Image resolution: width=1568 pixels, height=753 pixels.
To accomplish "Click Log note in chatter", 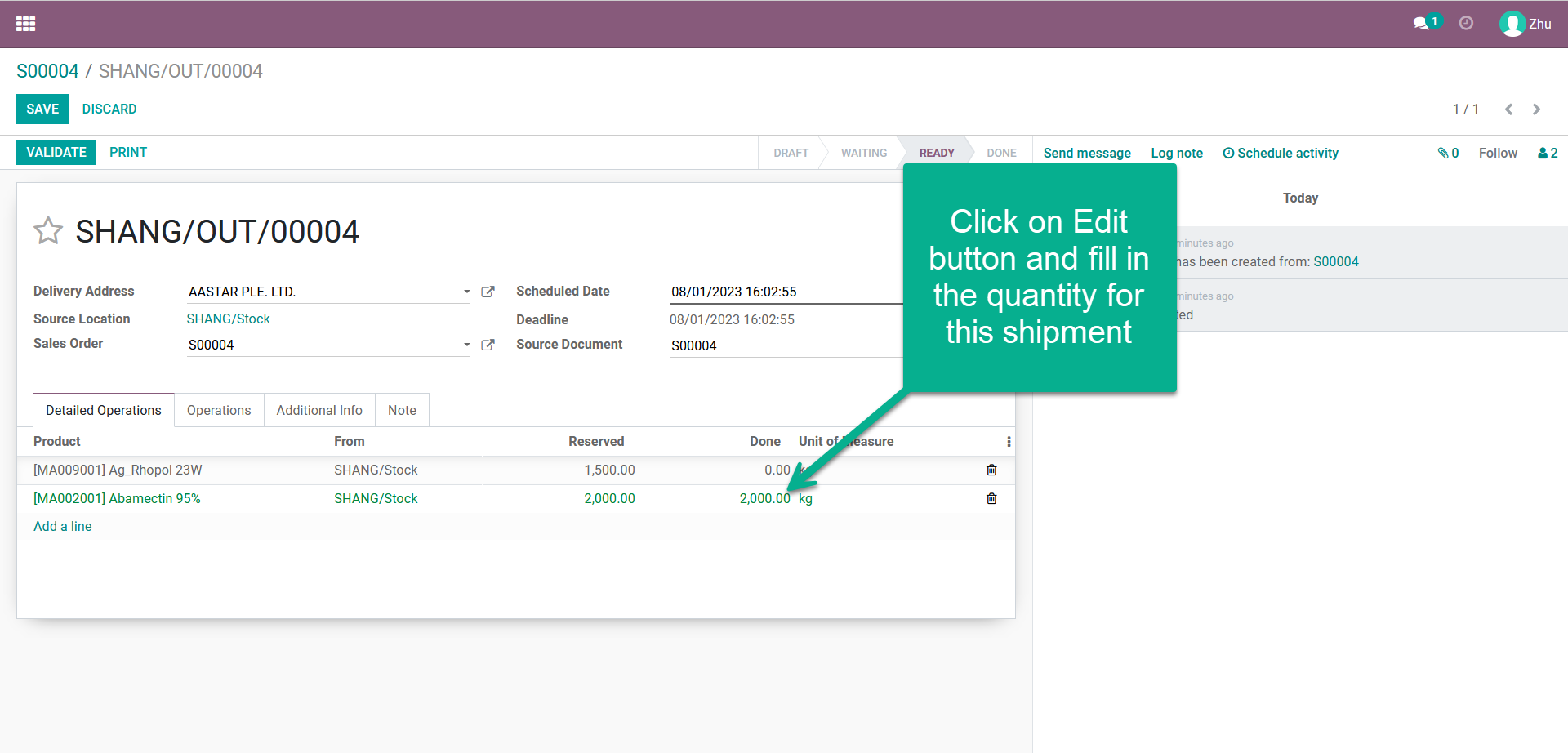I will (1177, 153).
